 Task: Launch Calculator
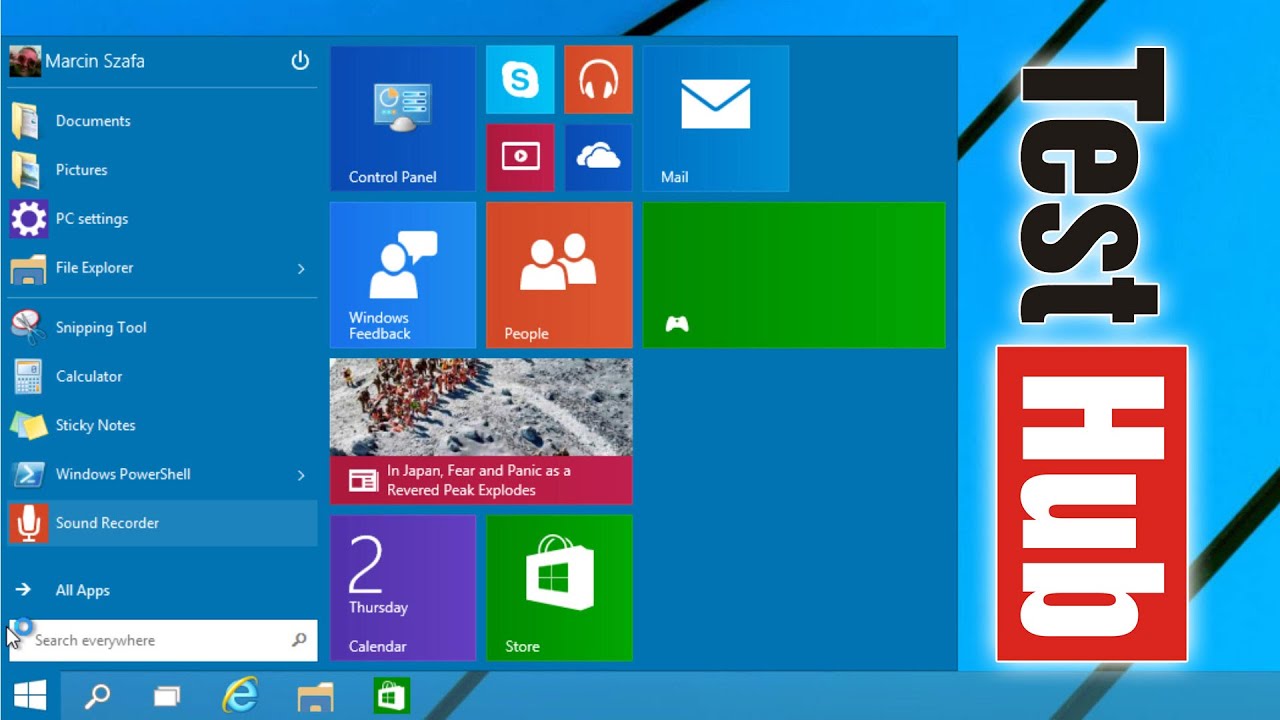162,376
